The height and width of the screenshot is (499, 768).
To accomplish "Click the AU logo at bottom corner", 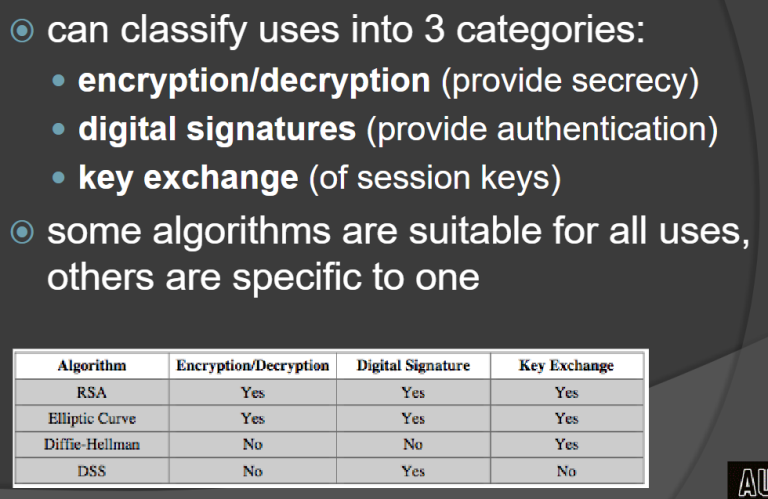I will click(x=748, y=480).
